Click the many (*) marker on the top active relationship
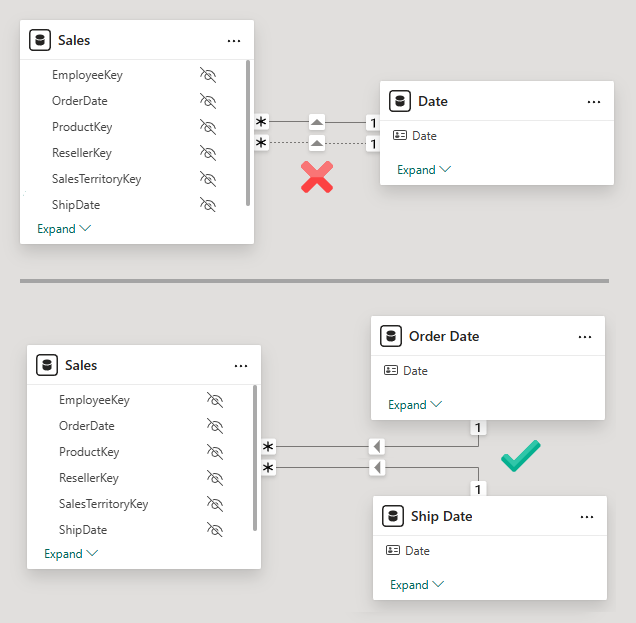The width and height of the screenshot is (636, 623). coord(262,122)
